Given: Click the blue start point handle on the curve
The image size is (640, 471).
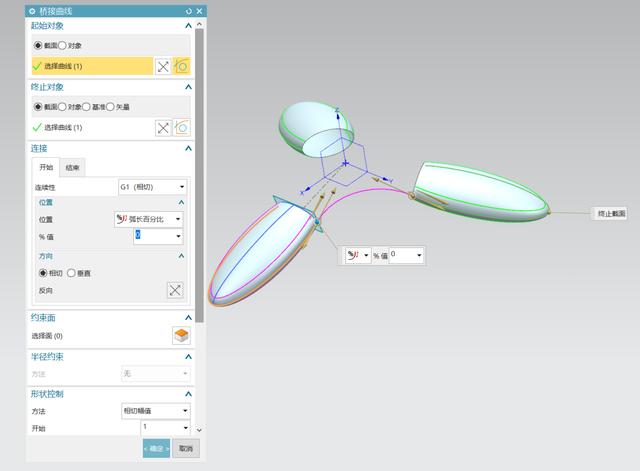Looking at the screenshot, I should (x=317, y=222).
